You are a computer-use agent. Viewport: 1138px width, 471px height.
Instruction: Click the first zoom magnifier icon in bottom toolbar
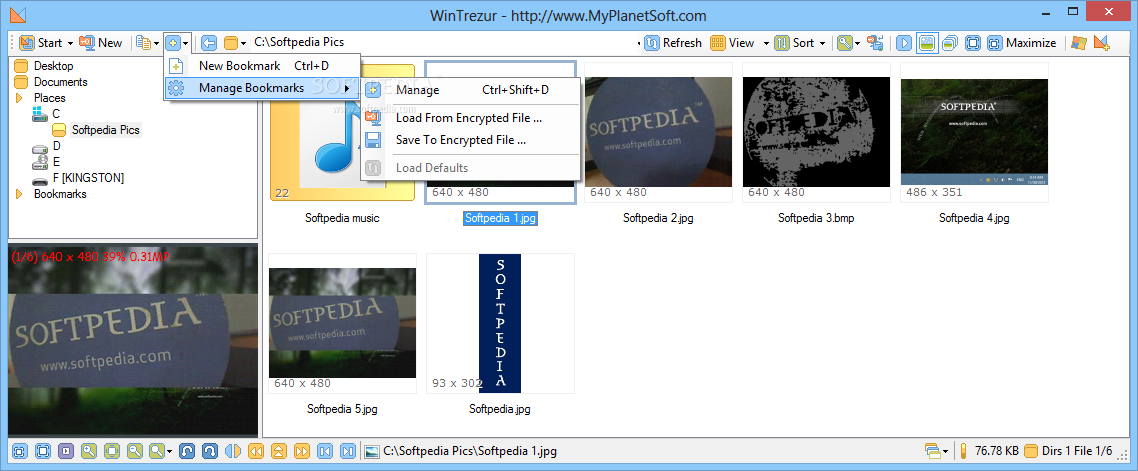[89, 451]
